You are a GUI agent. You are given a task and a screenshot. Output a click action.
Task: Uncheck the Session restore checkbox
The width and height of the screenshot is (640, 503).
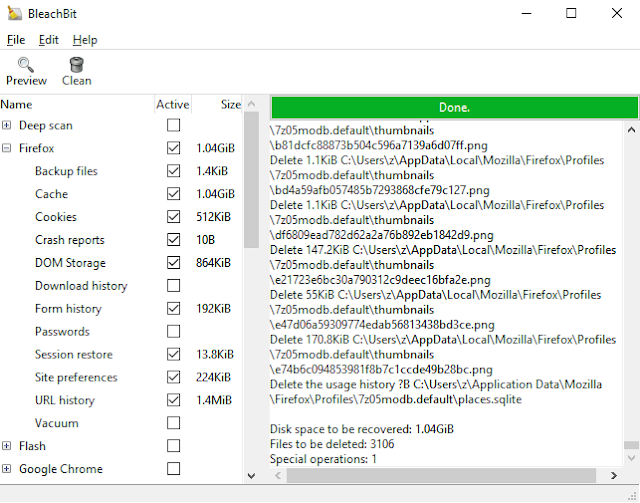pyautogui.click(x=173, y=354)
